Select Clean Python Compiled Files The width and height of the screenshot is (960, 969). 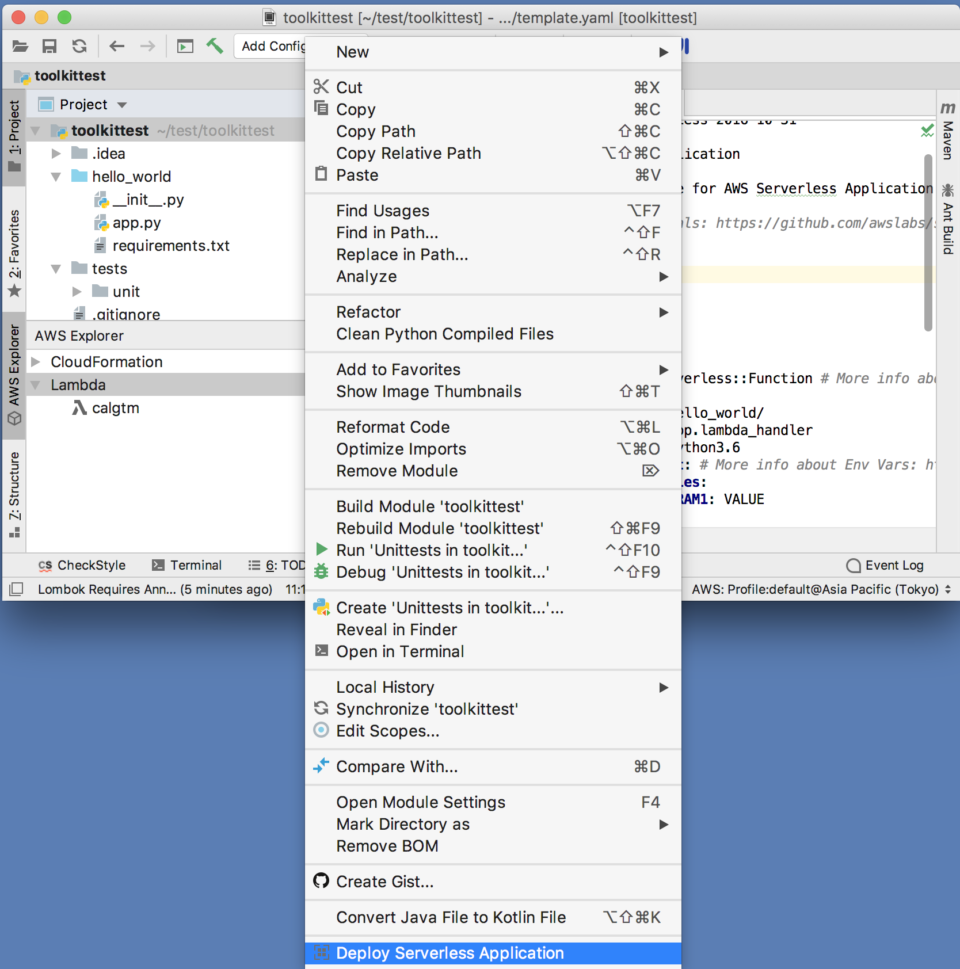pyautogui.click(x=493, y=334)
